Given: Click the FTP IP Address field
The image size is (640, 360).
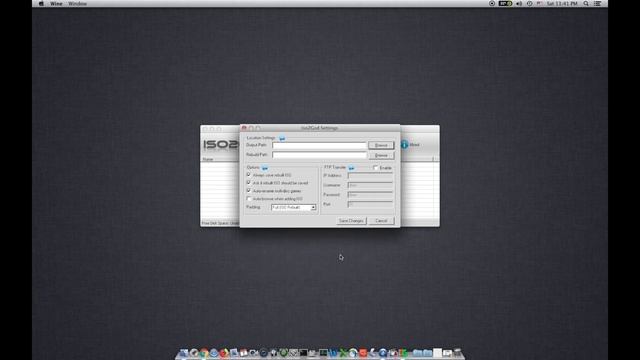Looking at the screenshot, I should click(370, 176).
